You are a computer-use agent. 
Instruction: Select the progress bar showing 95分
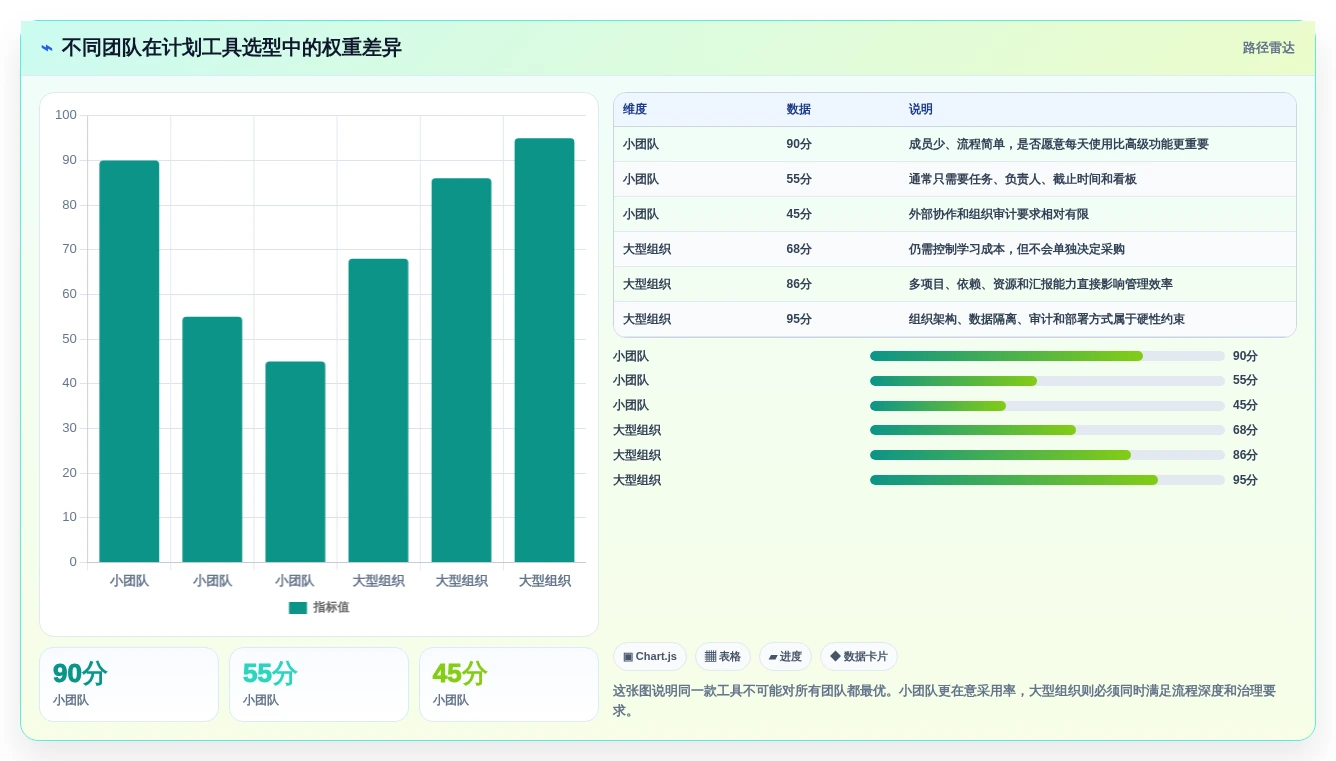pyautogui.click(x=1047, y=480)
